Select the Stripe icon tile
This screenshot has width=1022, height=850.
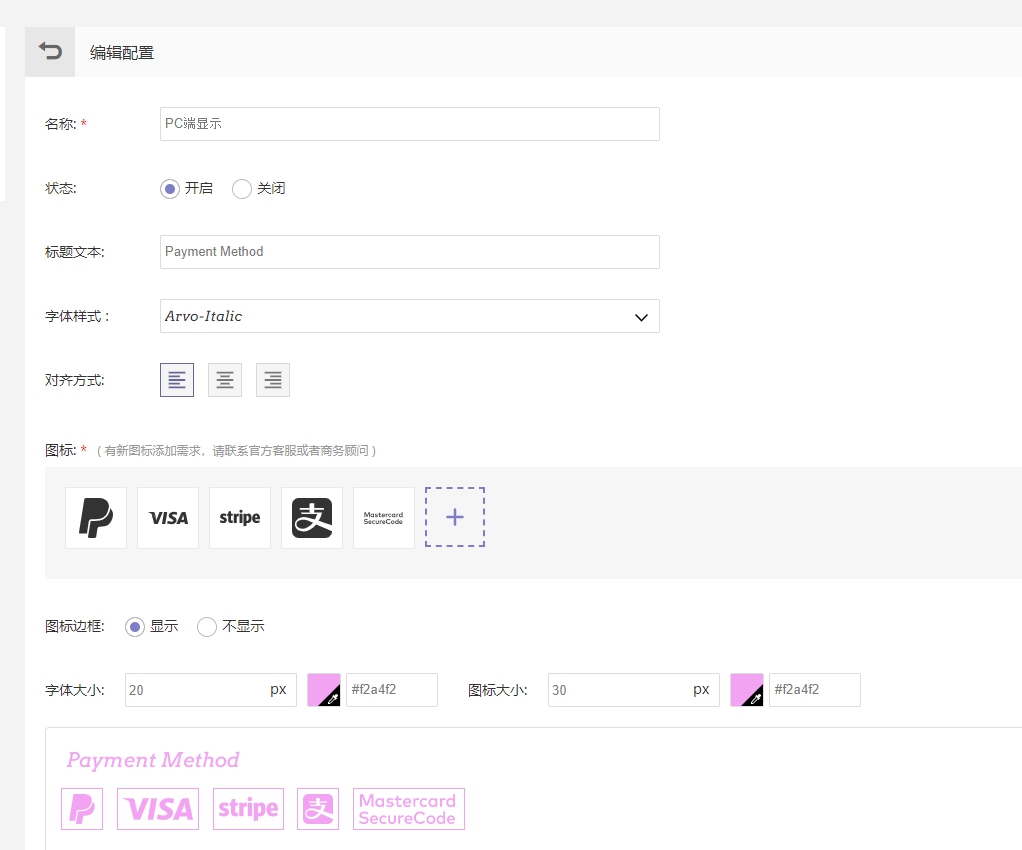pos(240,518)
